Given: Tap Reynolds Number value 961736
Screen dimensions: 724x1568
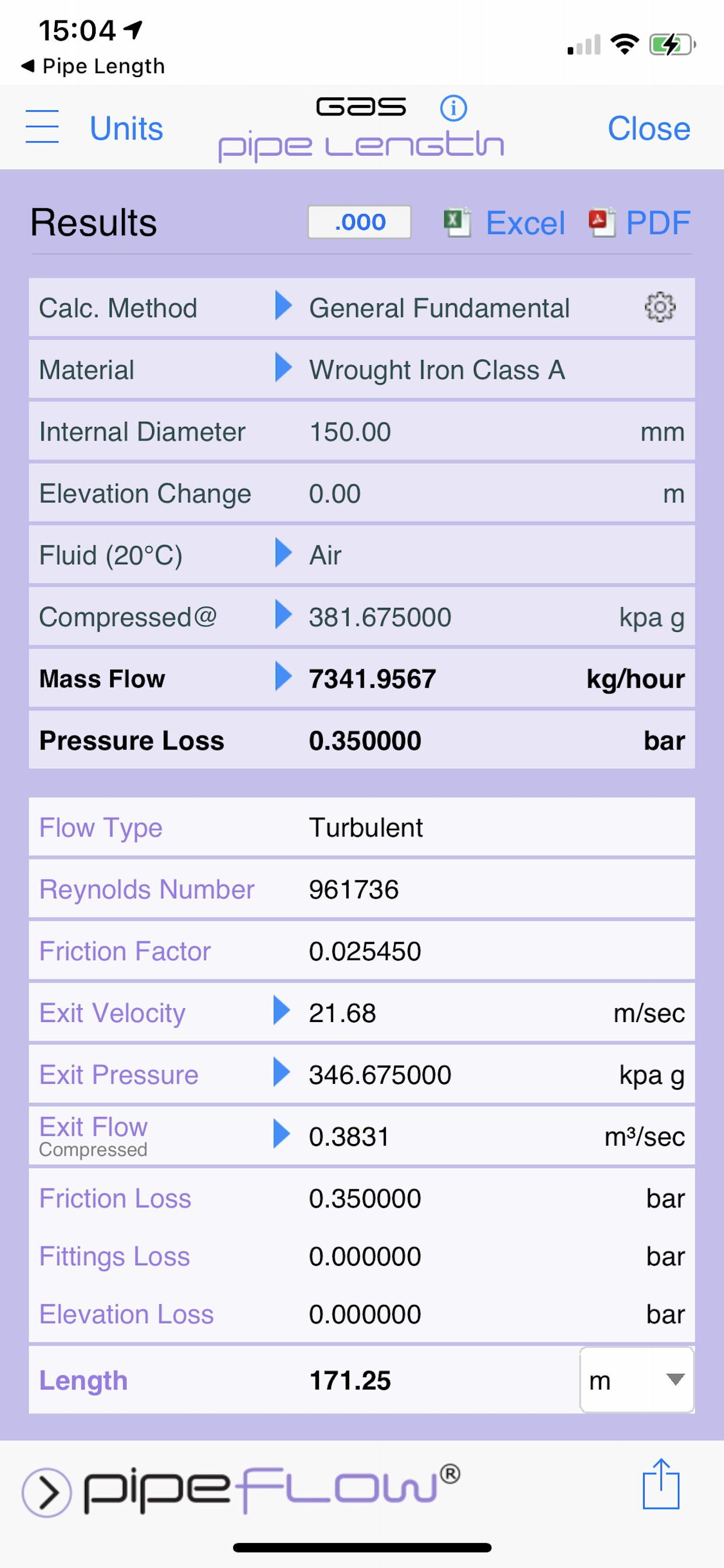Looking at the screenshot, I should [x=353, y=890].
